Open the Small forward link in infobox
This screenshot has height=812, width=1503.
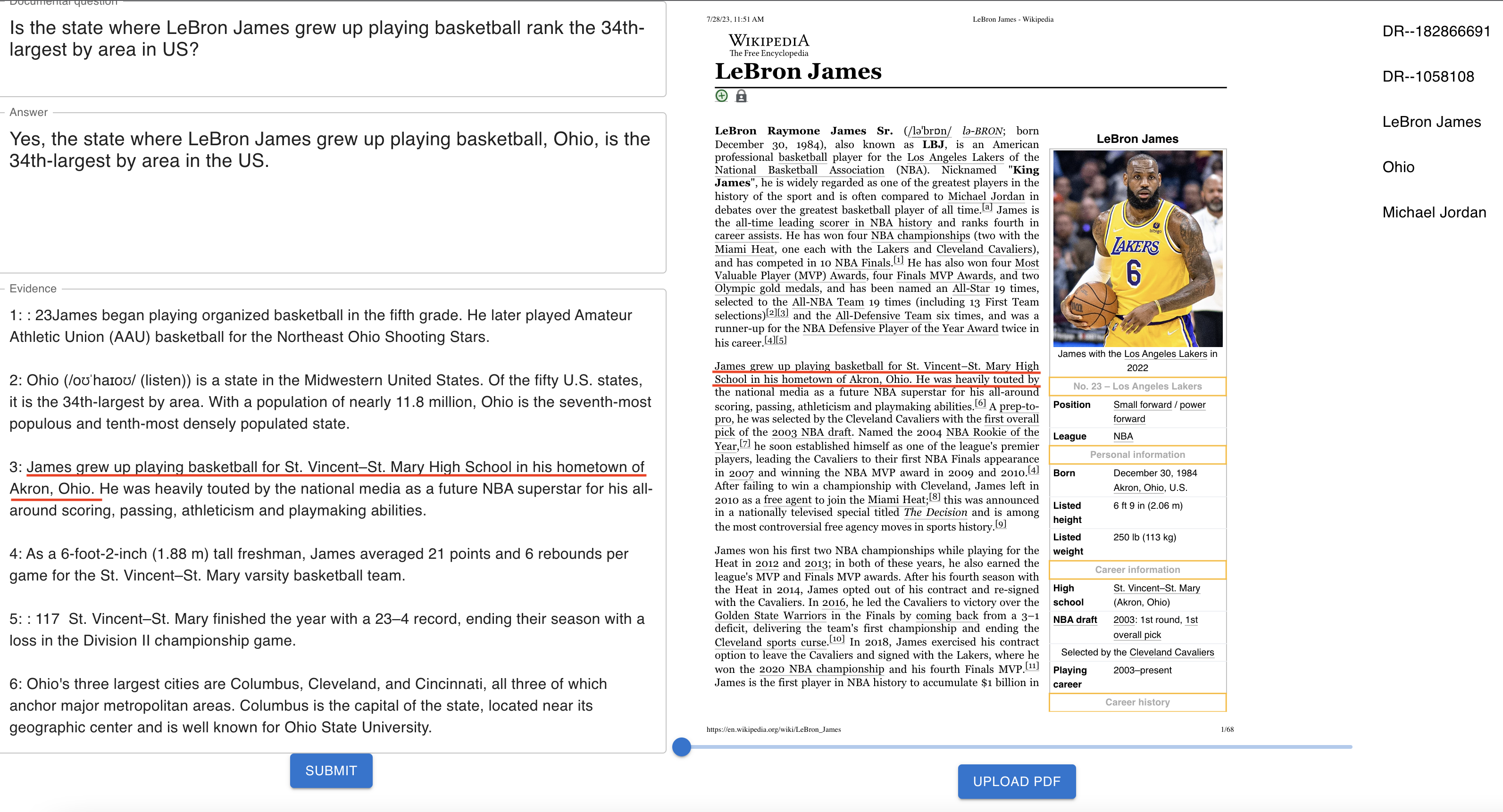point(1142,404)
